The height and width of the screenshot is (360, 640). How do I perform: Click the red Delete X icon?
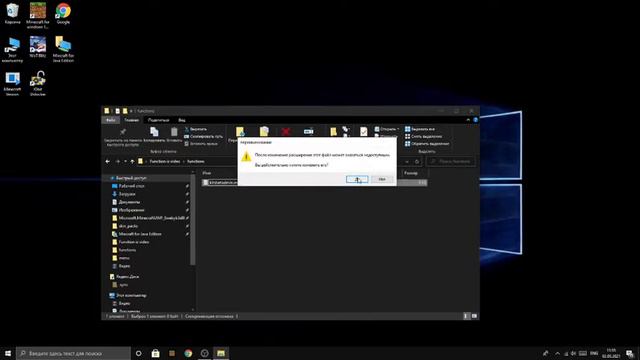pyautogui.click(x=286, y=131)
